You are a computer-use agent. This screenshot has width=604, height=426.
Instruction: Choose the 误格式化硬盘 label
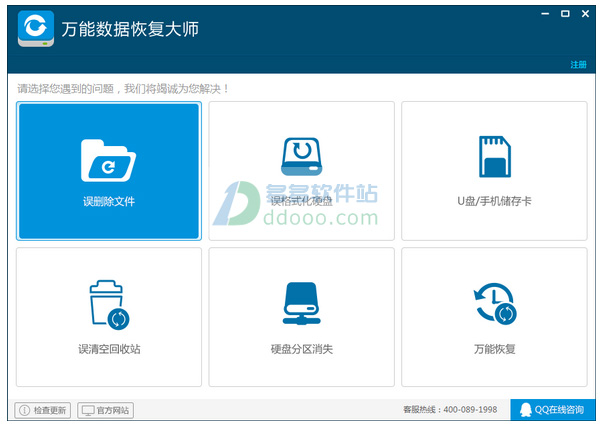point(302,201)
